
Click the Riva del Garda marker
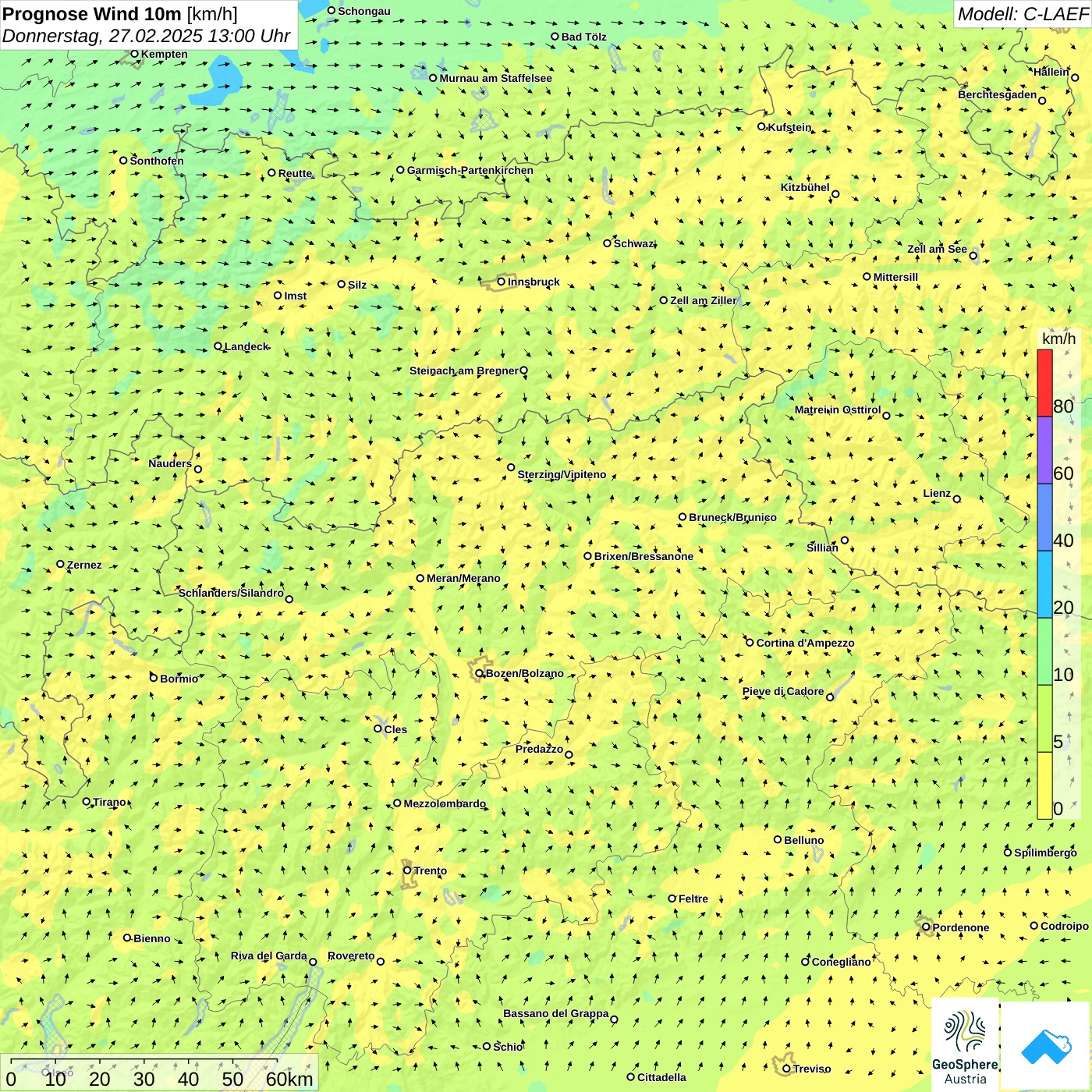pos(314,962)
